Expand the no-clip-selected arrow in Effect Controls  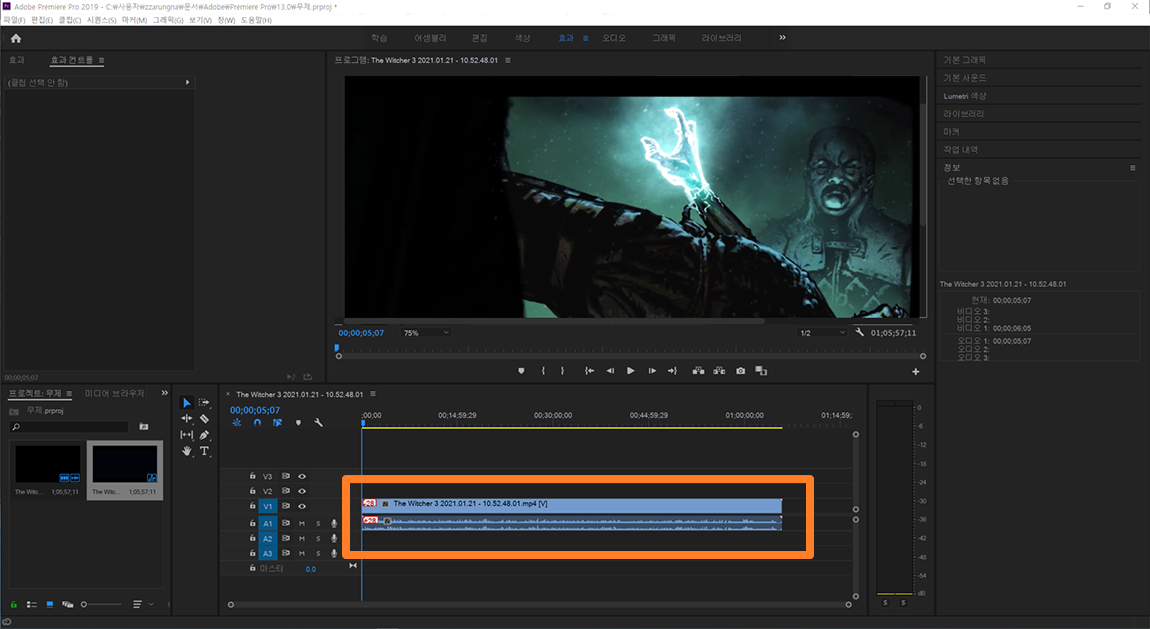point(188,82)
